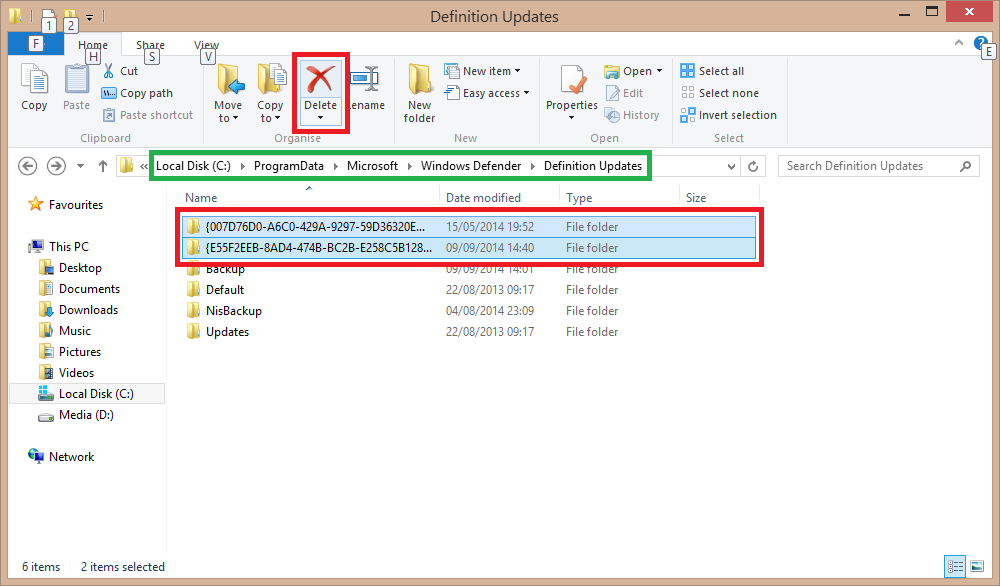Click the Properties icon
This screenshot has height=586, width=1000.
coord(572,80)
